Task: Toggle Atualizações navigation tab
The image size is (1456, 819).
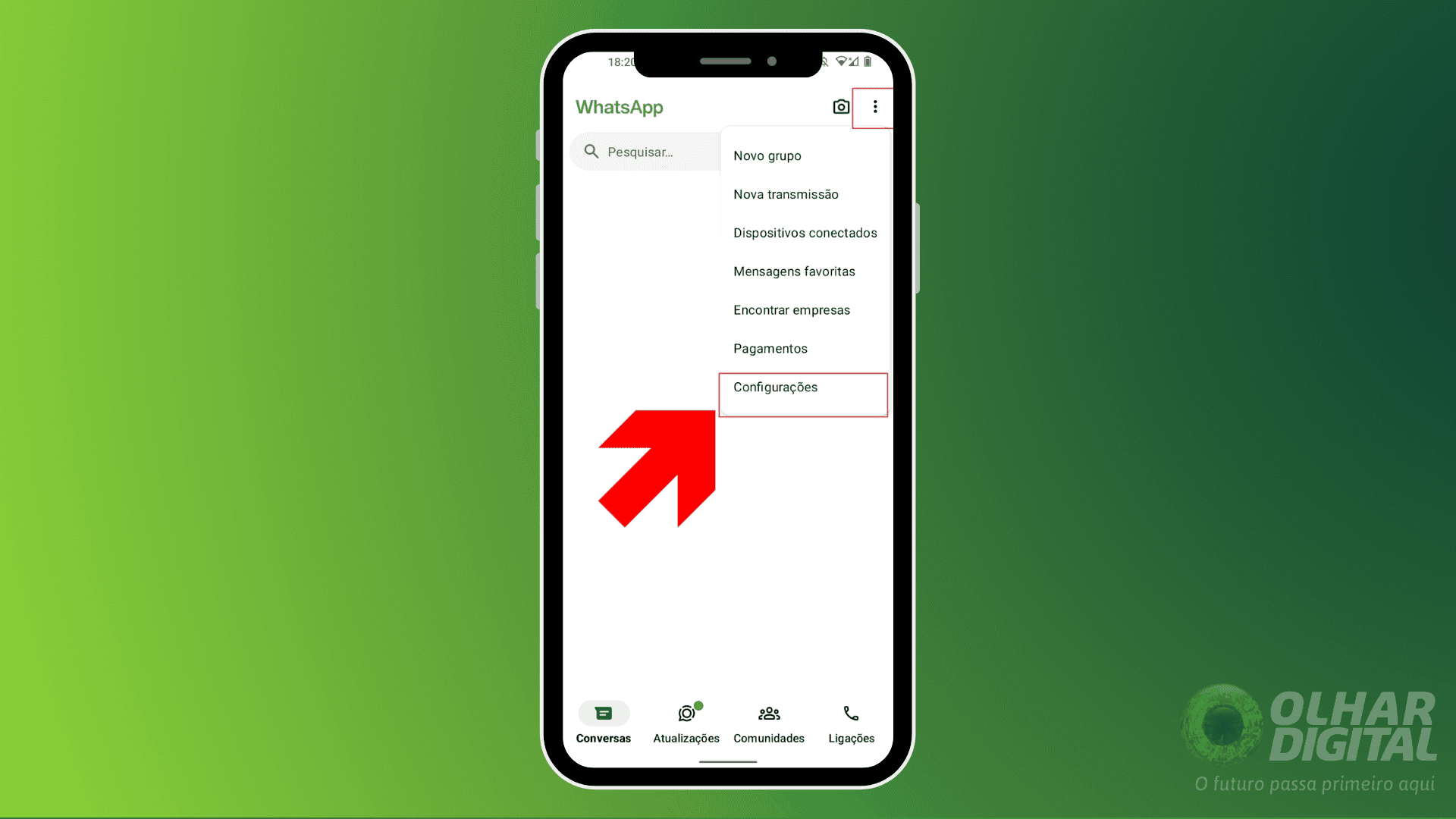Action: click(686, 722)
